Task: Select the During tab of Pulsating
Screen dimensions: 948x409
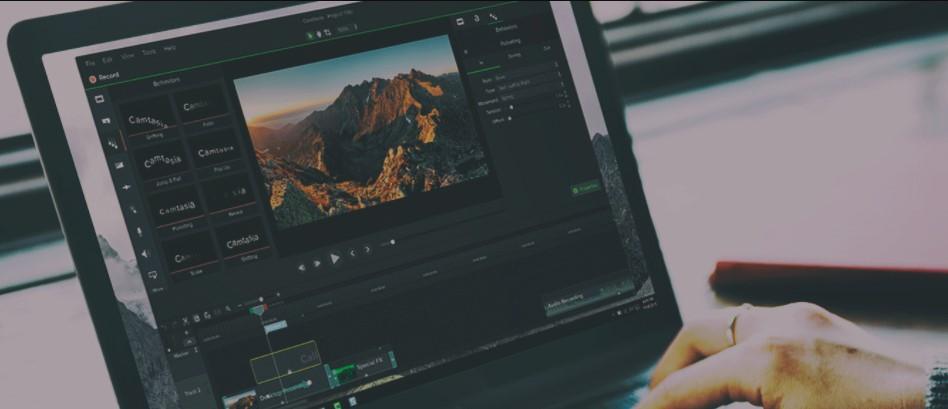Action: 515,54
